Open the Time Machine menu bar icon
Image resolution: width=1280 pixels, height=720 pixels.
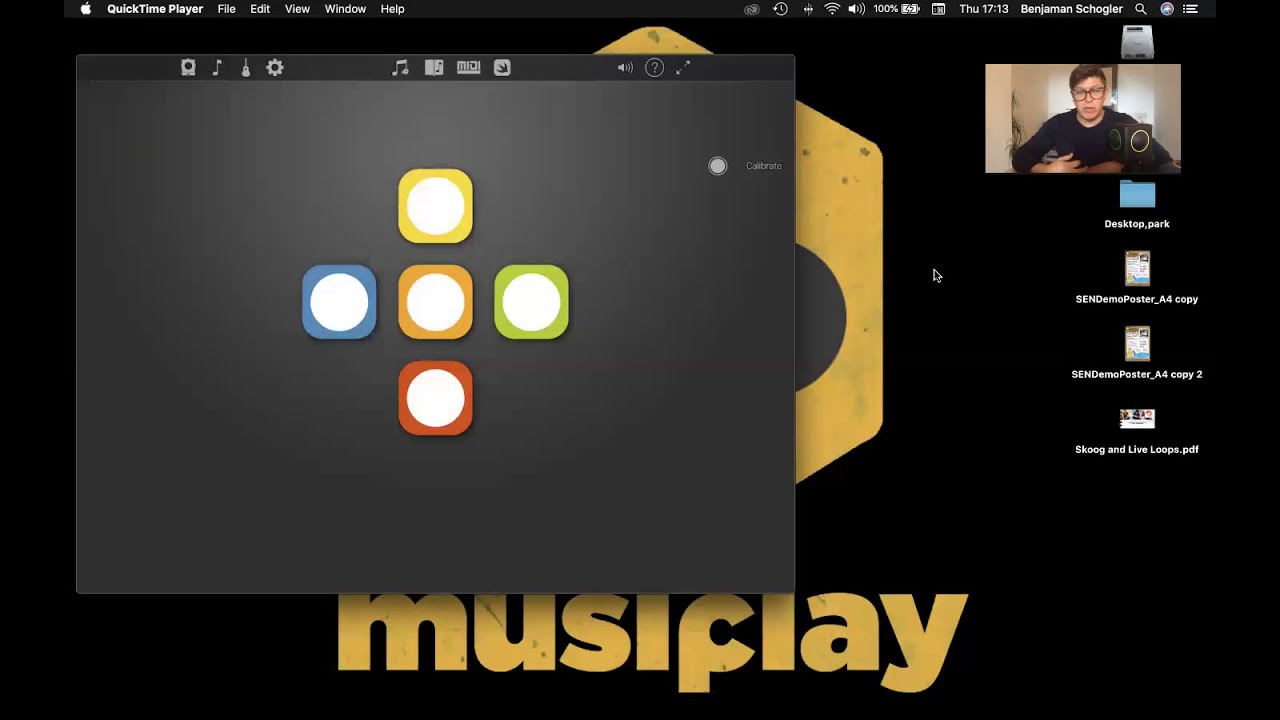[780, 9]
